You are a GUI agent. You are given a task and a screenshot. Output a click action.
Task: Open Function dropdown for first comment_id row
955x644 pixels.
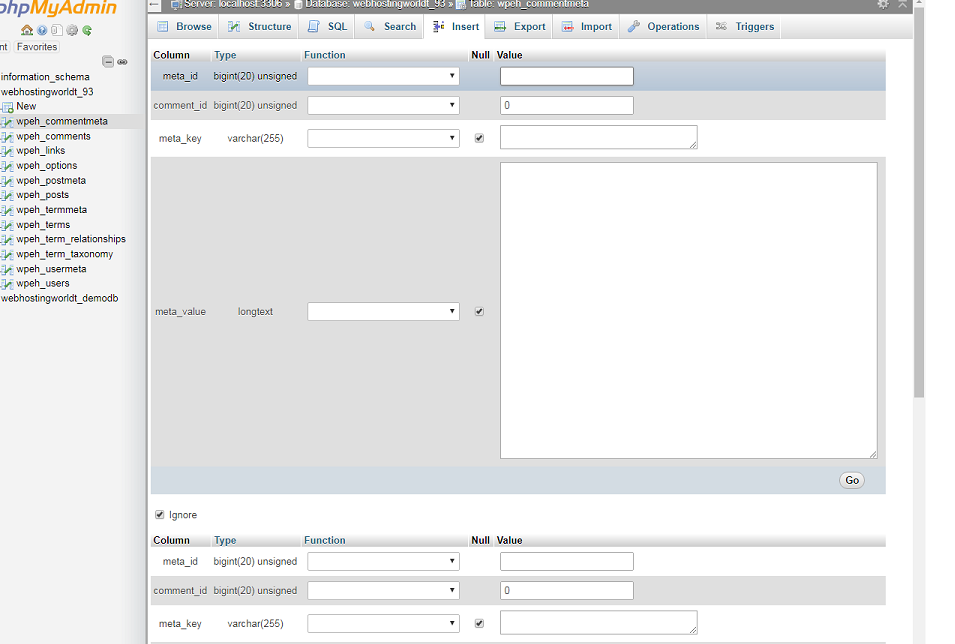[383, 105]
